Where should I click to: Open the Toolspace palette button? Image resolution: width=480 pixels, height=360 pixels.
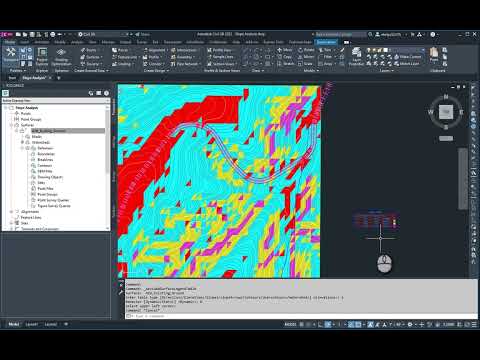(11, 55)
